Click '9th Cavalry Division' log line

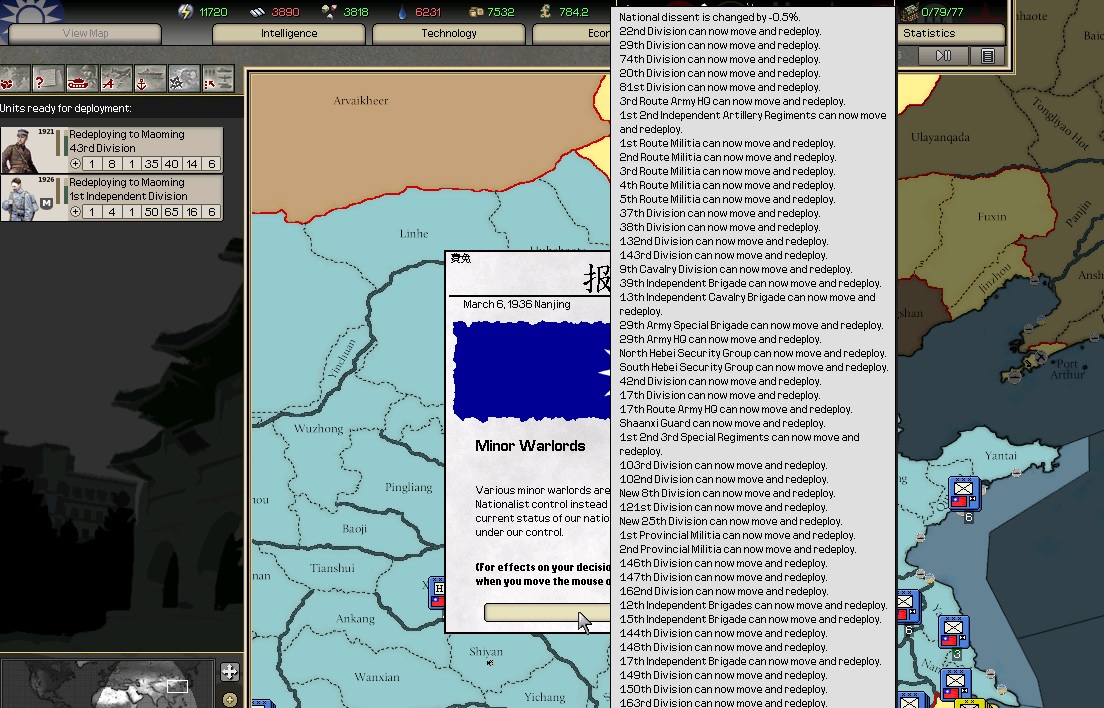click(x=736, y=269)
